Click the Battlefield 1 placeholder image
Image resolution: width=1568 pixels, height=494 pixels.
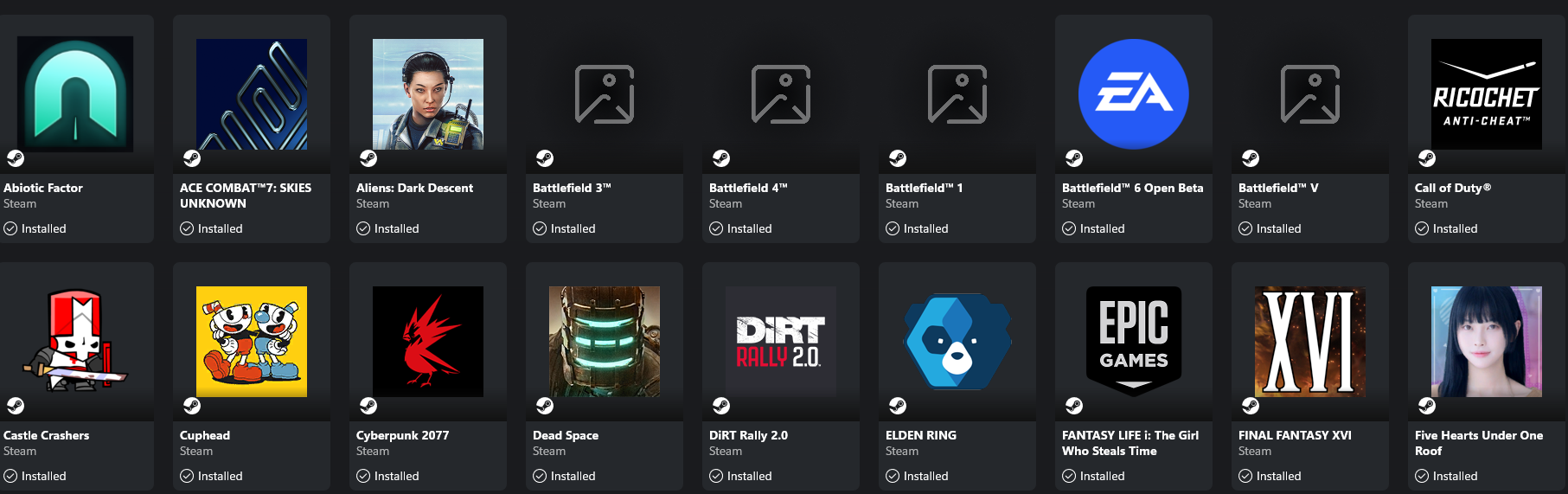(957, 94)
